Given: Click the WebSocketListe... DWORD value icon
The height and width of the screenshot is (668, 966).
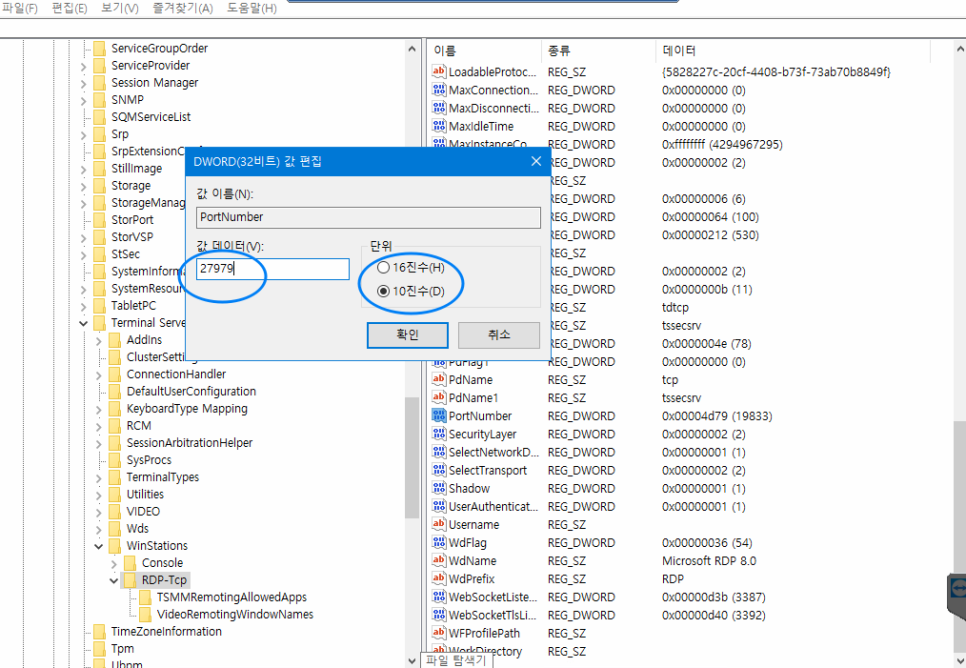Looking at the screenshot, I should tap(439, 597).
